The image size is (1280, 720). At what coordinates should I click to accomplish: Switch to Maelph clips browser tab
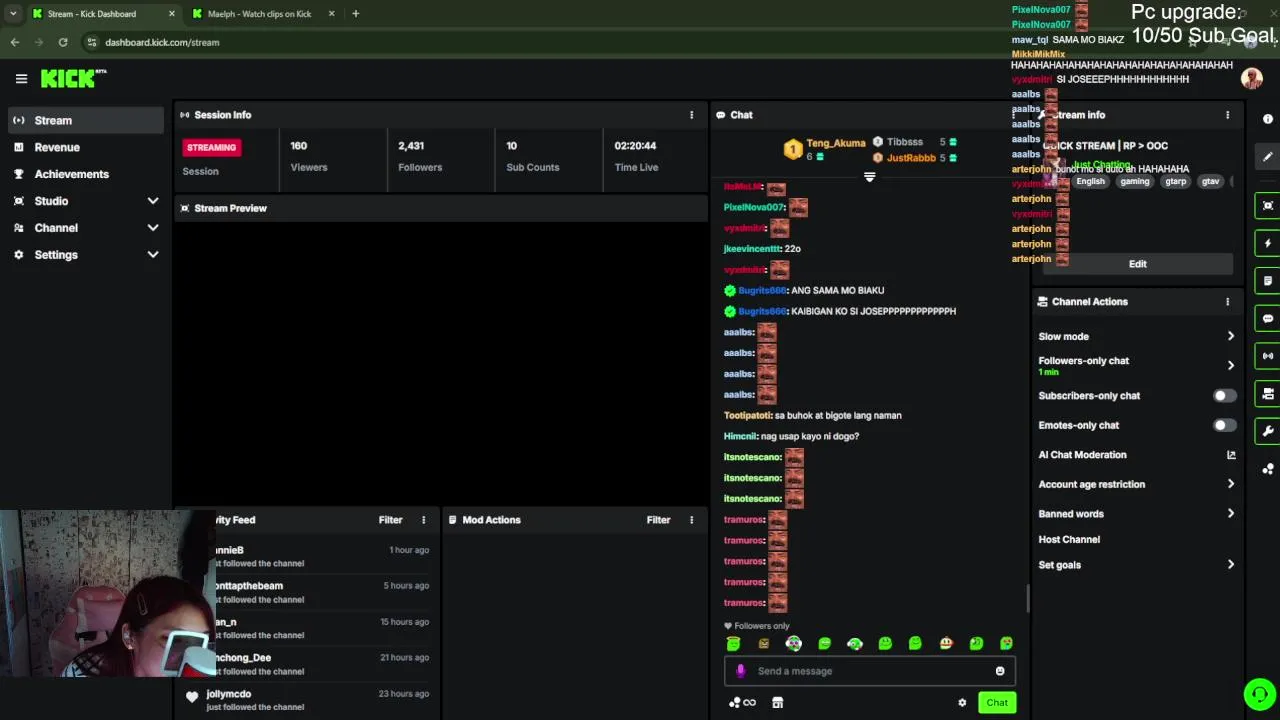coord(259,14)
